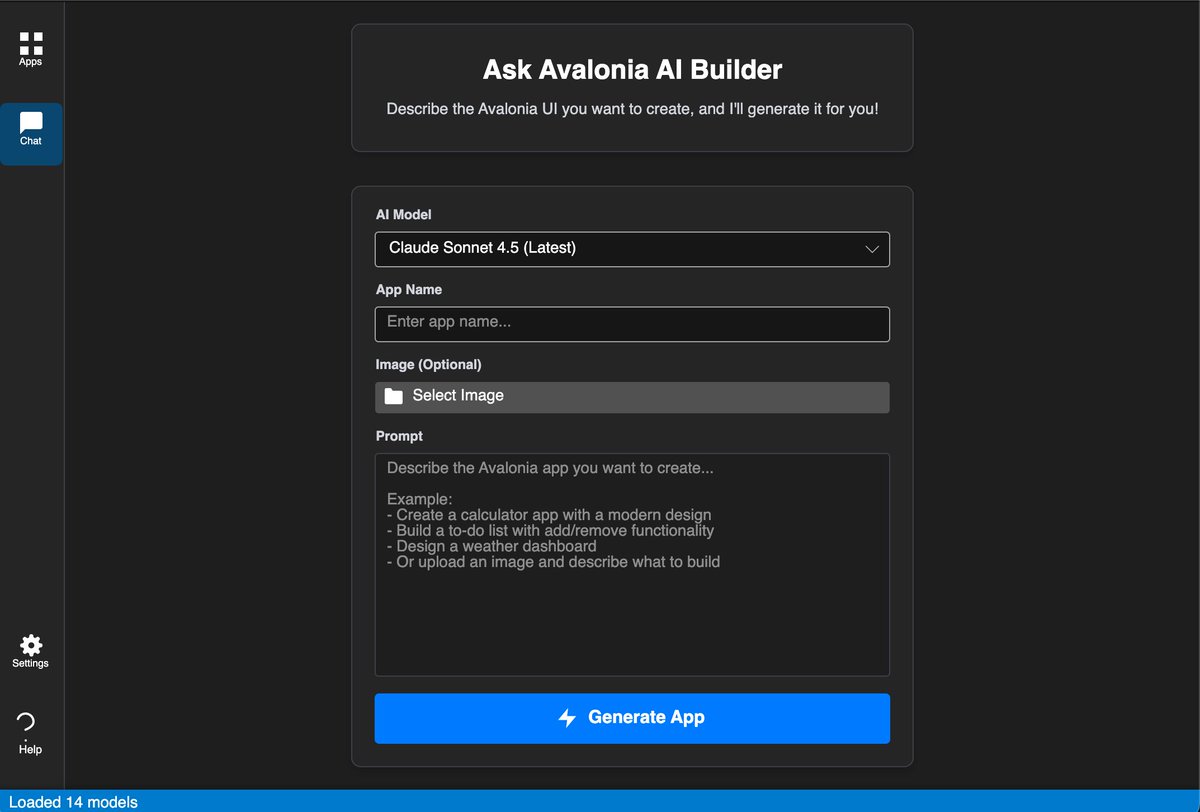
Task: Focus the Prompt text area
Action: coord(632,565)
